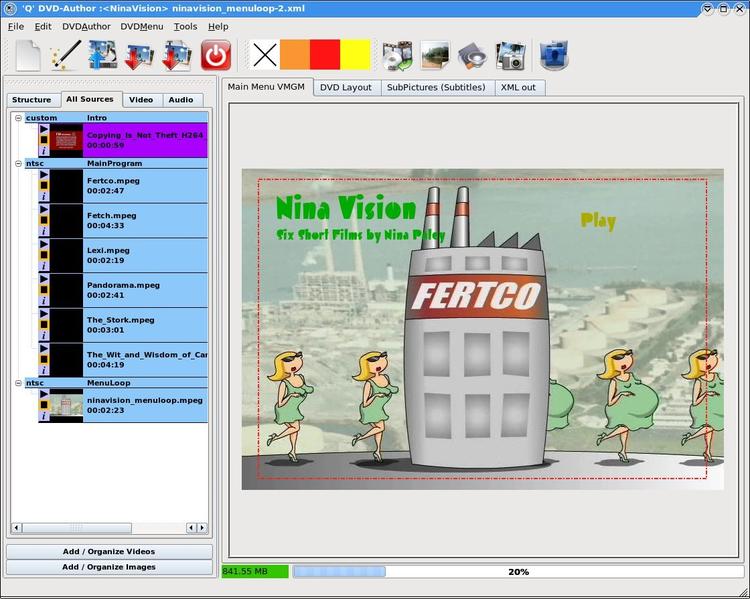Play The_Wit_and_Wisdom clip
The image size is (750, 599).
(x=44, y=349)
